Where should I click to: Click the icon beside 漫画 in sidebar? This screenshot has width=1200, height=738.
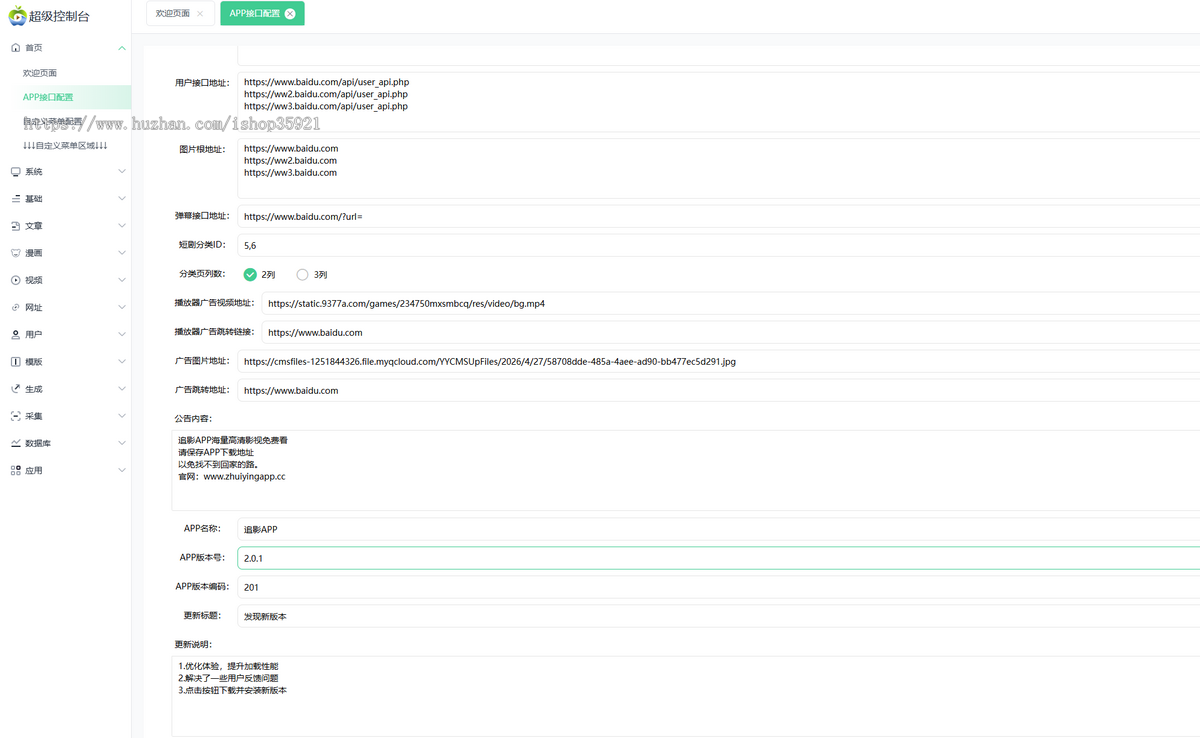15,253
